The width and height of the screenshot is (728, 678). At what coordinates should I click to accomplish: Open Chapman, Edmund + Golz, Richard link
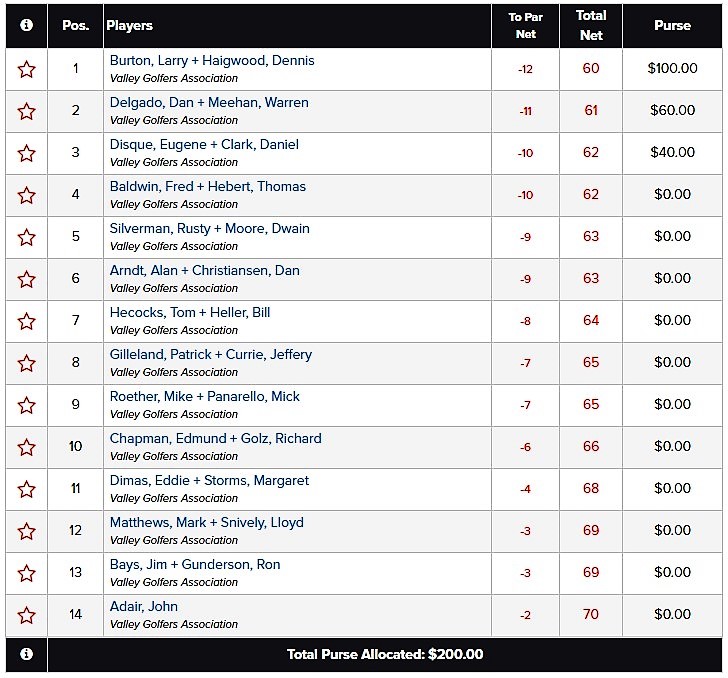tap(215, 438)
